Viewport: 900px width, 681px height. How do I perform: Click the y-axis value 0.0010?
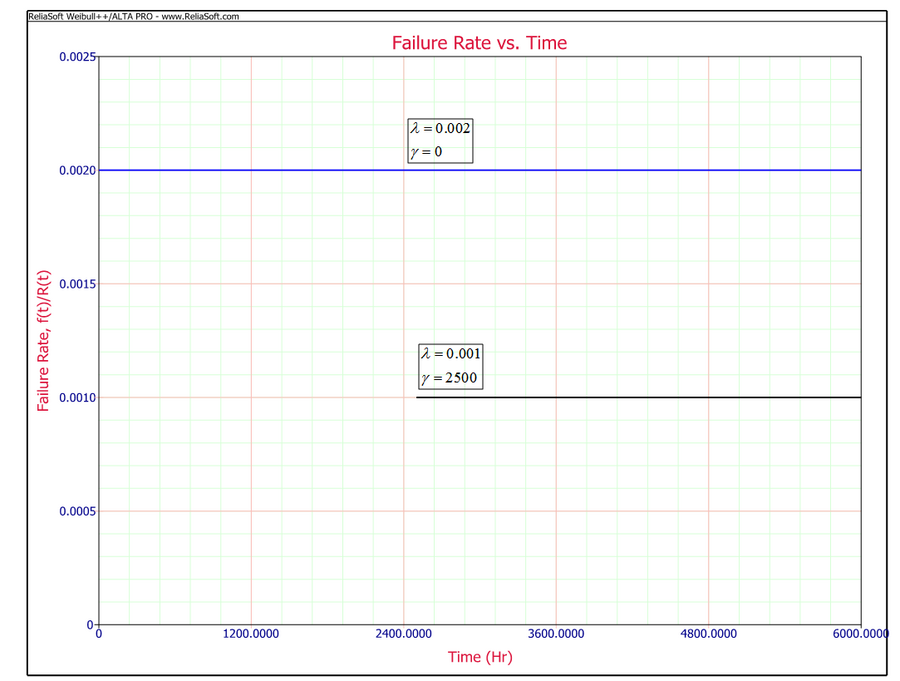click(77, 398)
